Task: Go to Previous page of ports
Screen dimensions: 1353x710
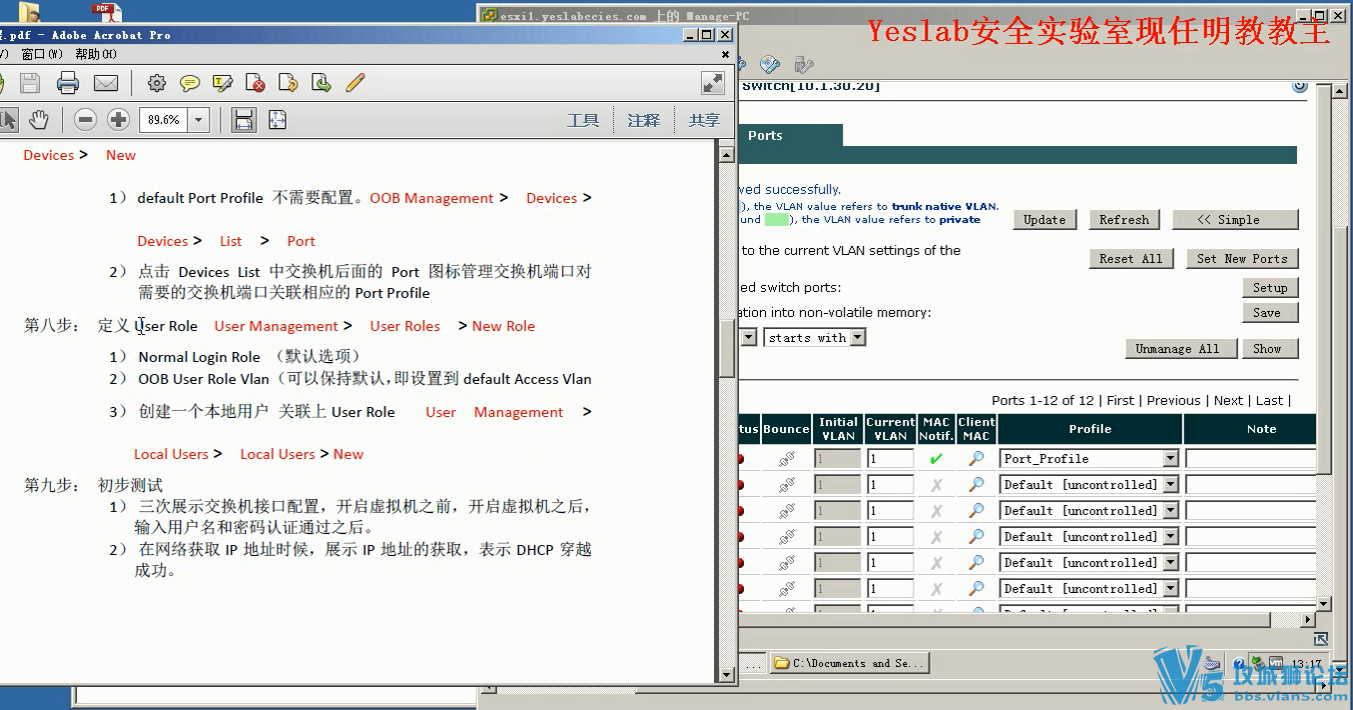Action: (1173, 400)
